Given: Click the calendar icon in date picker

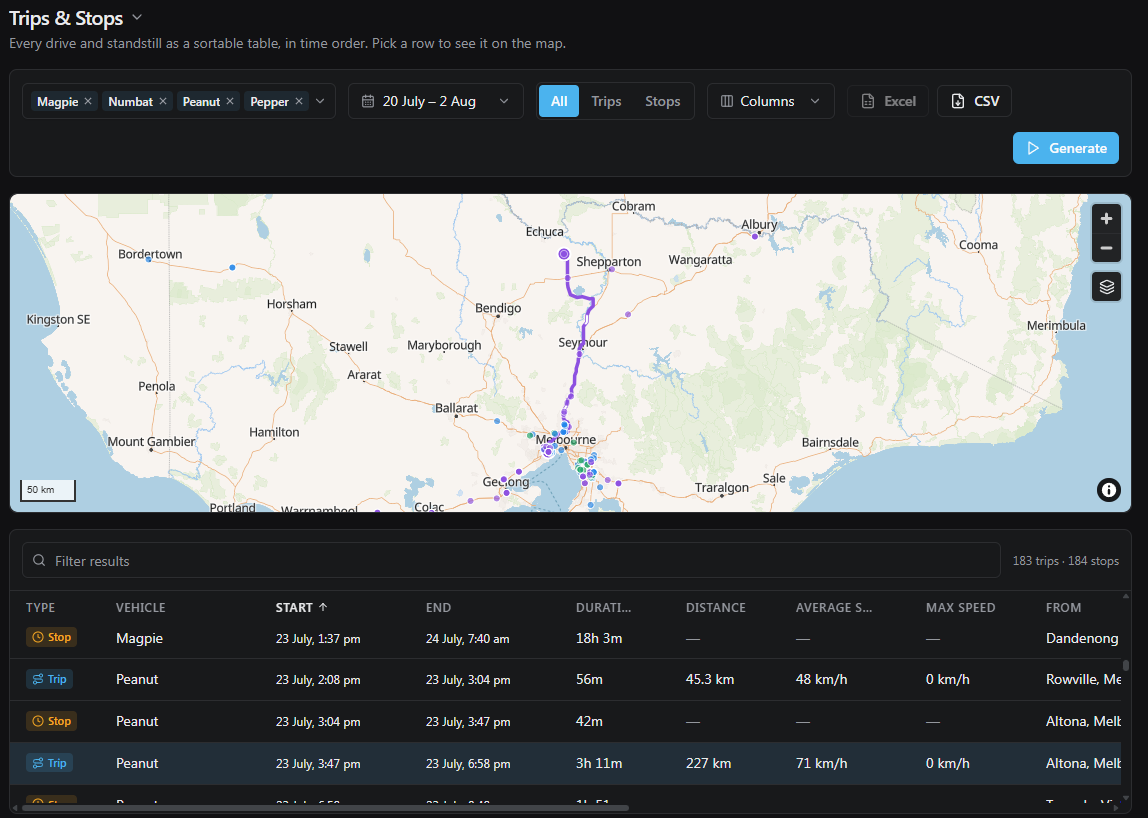Looking at the screenshot, I should (368, 101).
